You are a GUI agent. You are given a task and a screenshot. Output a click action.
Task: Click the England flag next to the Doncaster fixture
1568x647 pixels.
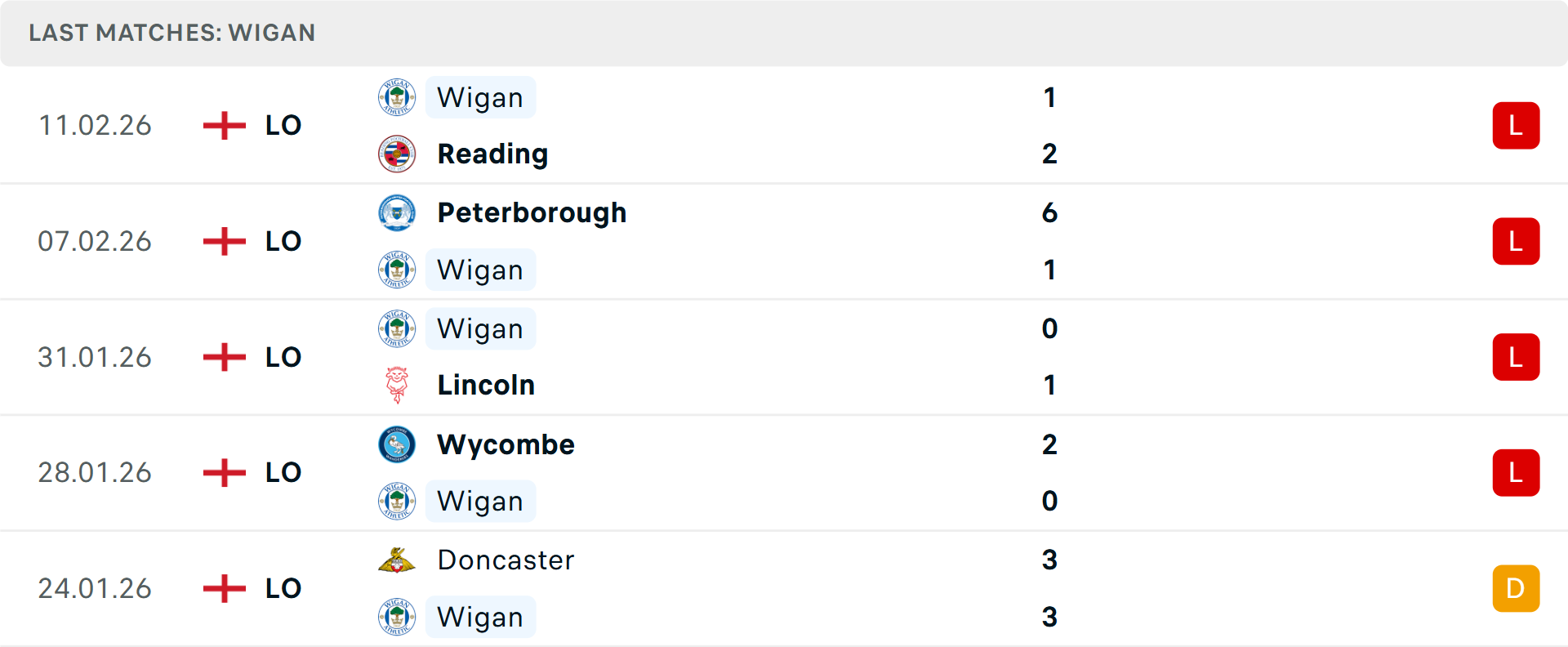click(222, 587)
